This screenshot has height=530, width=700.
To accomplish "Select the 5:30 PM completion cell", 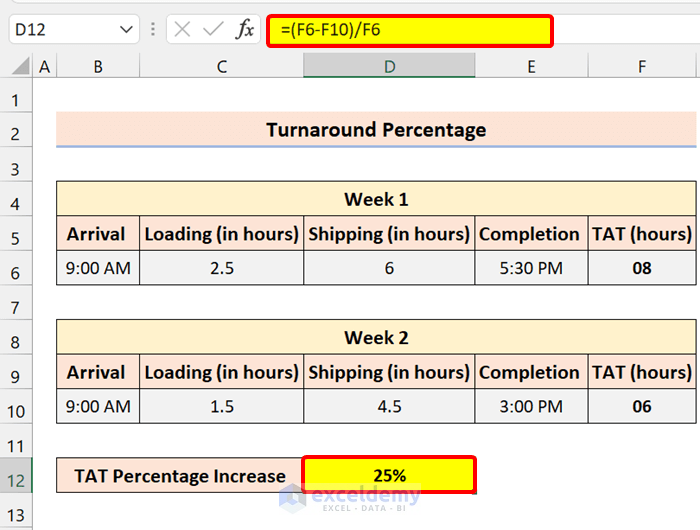I will [x=530, y=268].
